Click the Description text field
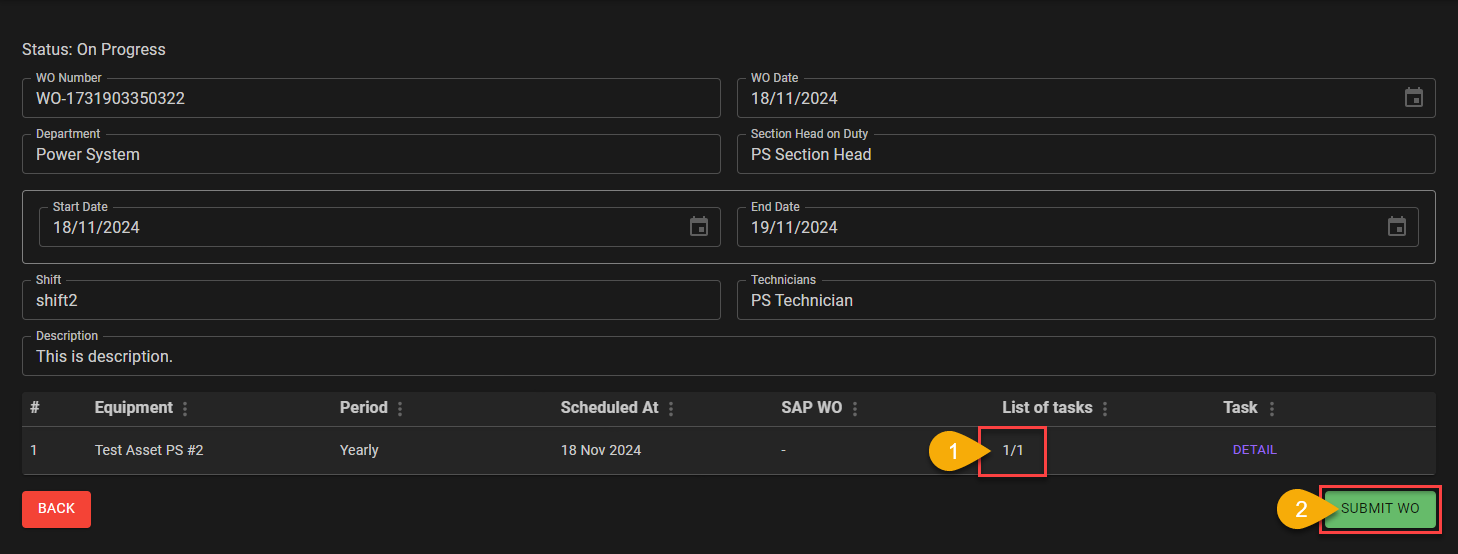Viewport: 1458px width, 554px height. (x=728, y=357)
